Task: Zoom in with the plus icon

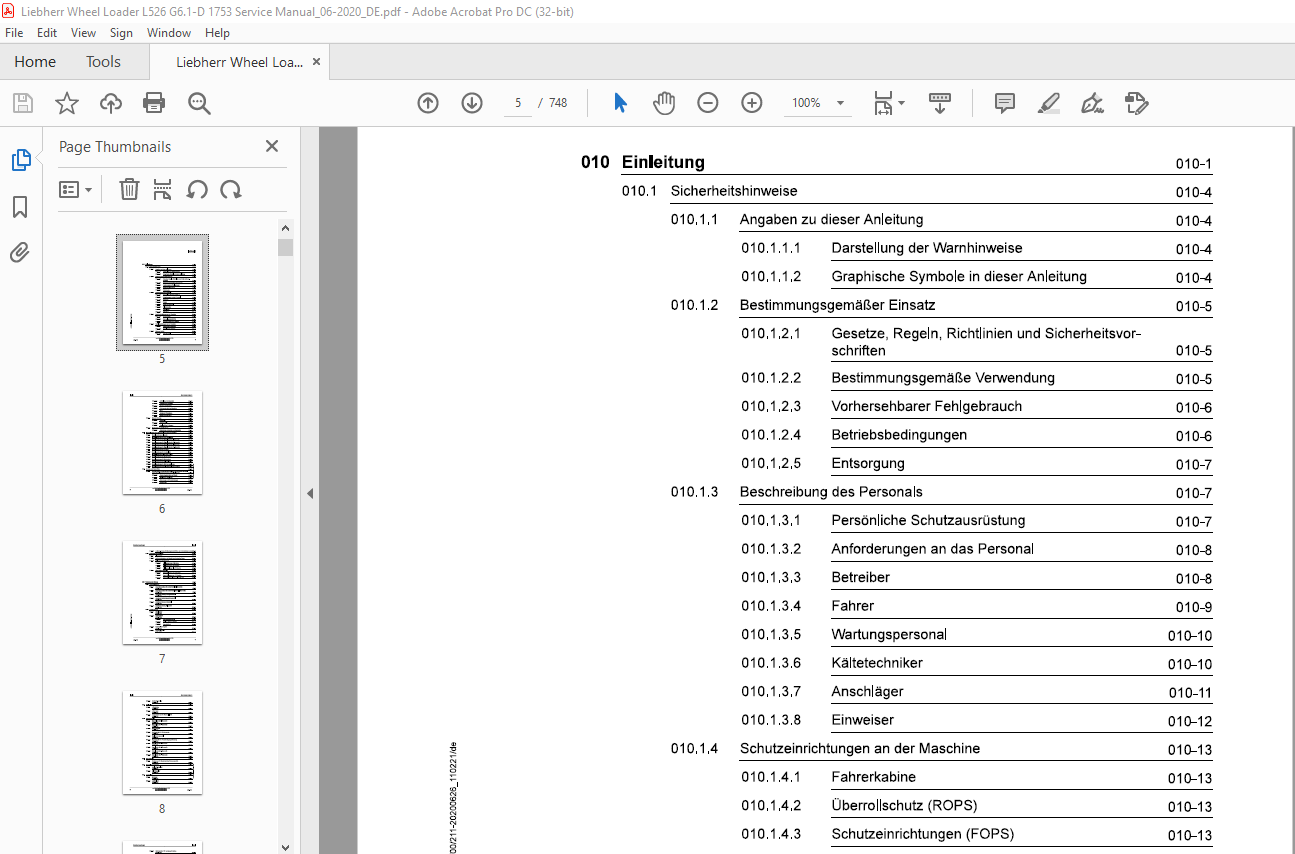Action: pos(752,103)
